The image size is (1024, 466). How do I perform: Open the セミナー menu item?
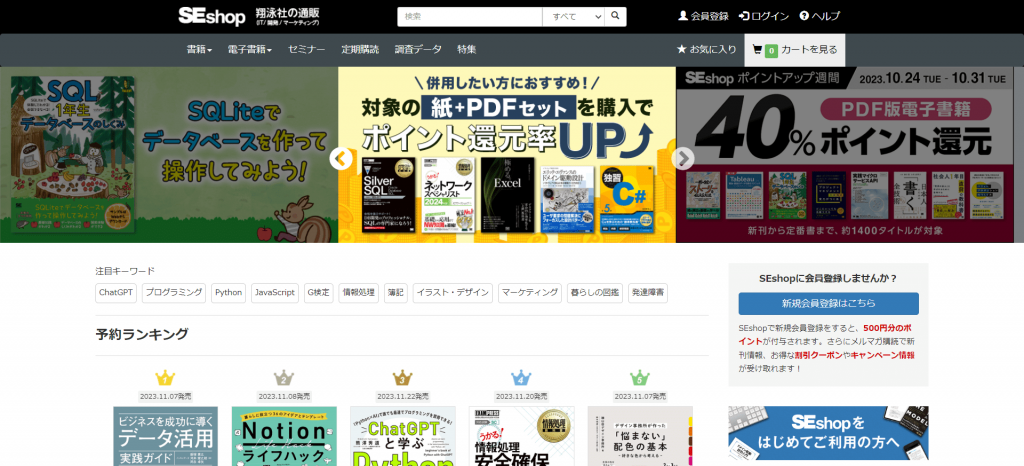coord(306,50)
